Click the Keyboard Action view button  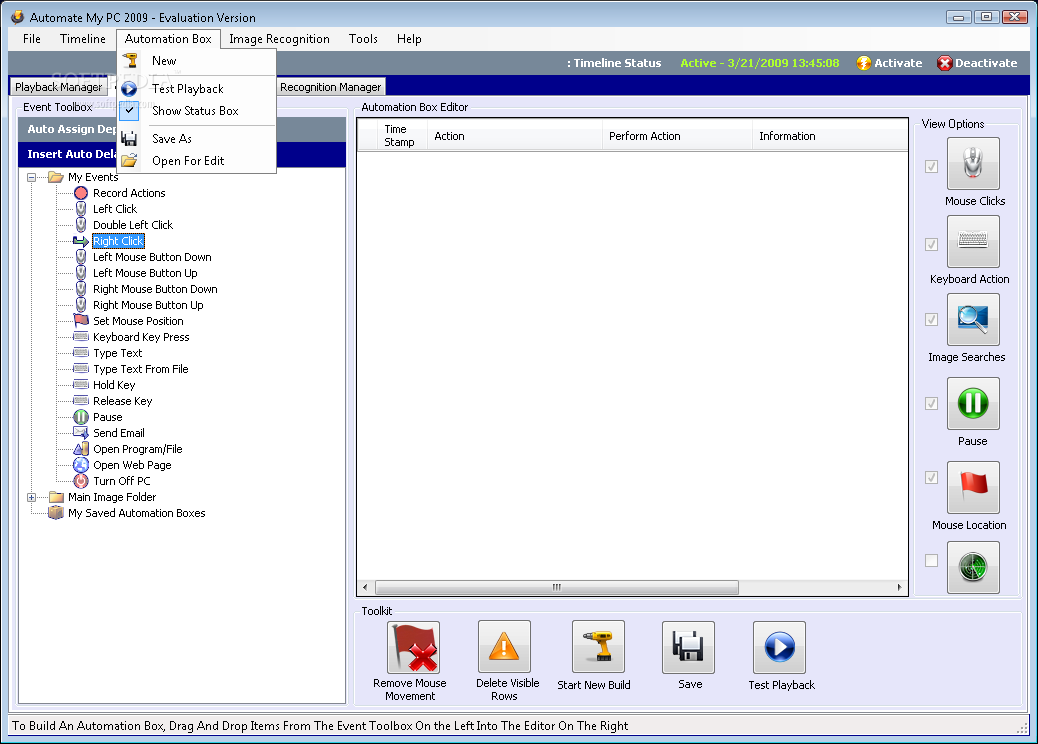point(972,241)
